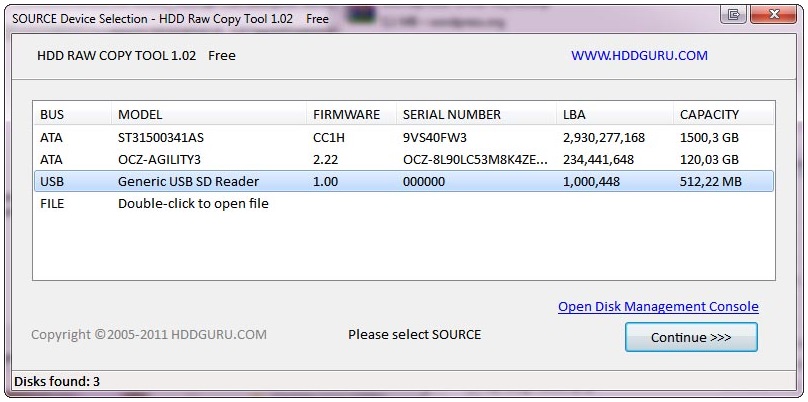Sort by MODEL column header

click(x=209, y=114)
